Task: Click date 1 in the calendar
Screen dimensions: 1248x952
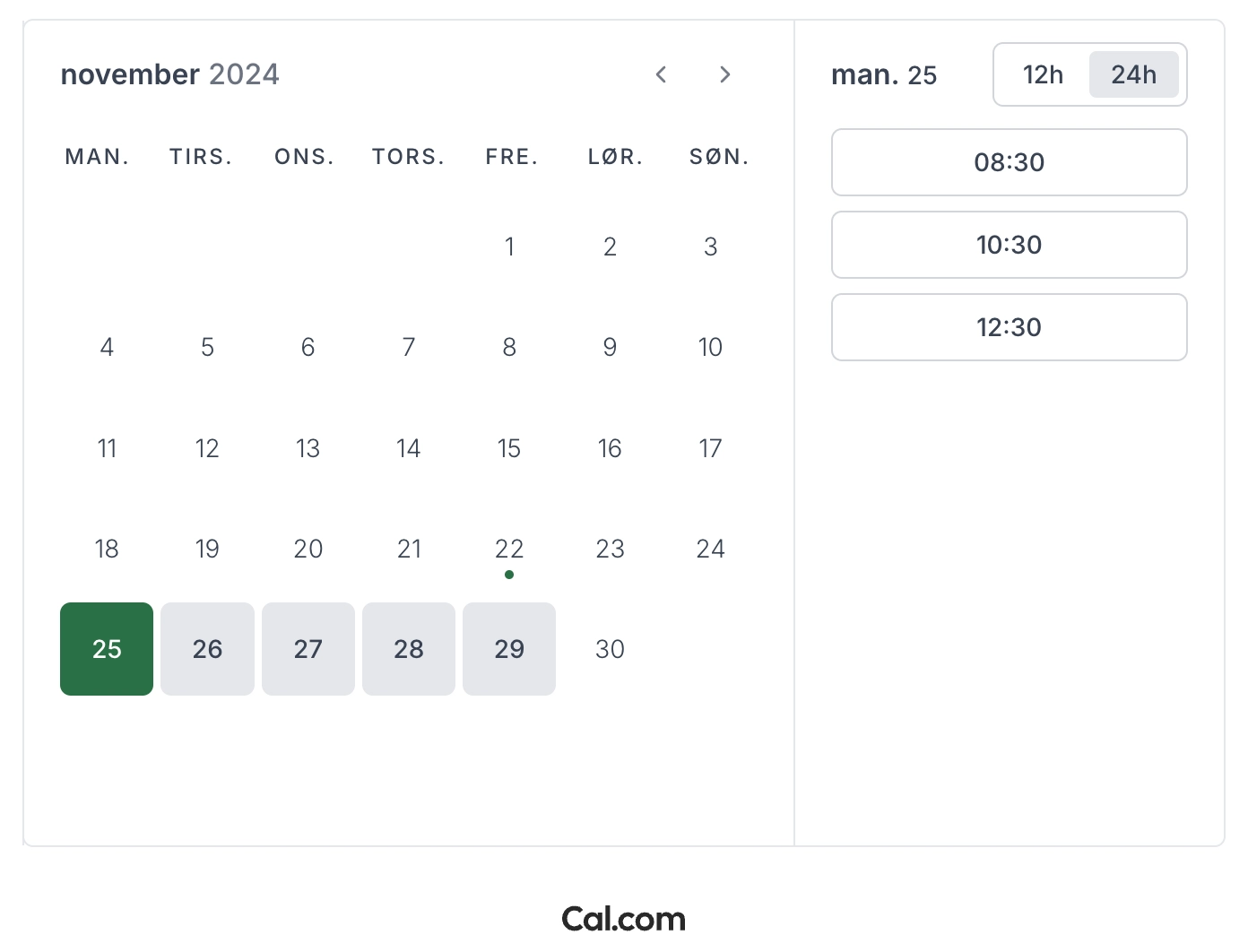Action: click(509, 247)
